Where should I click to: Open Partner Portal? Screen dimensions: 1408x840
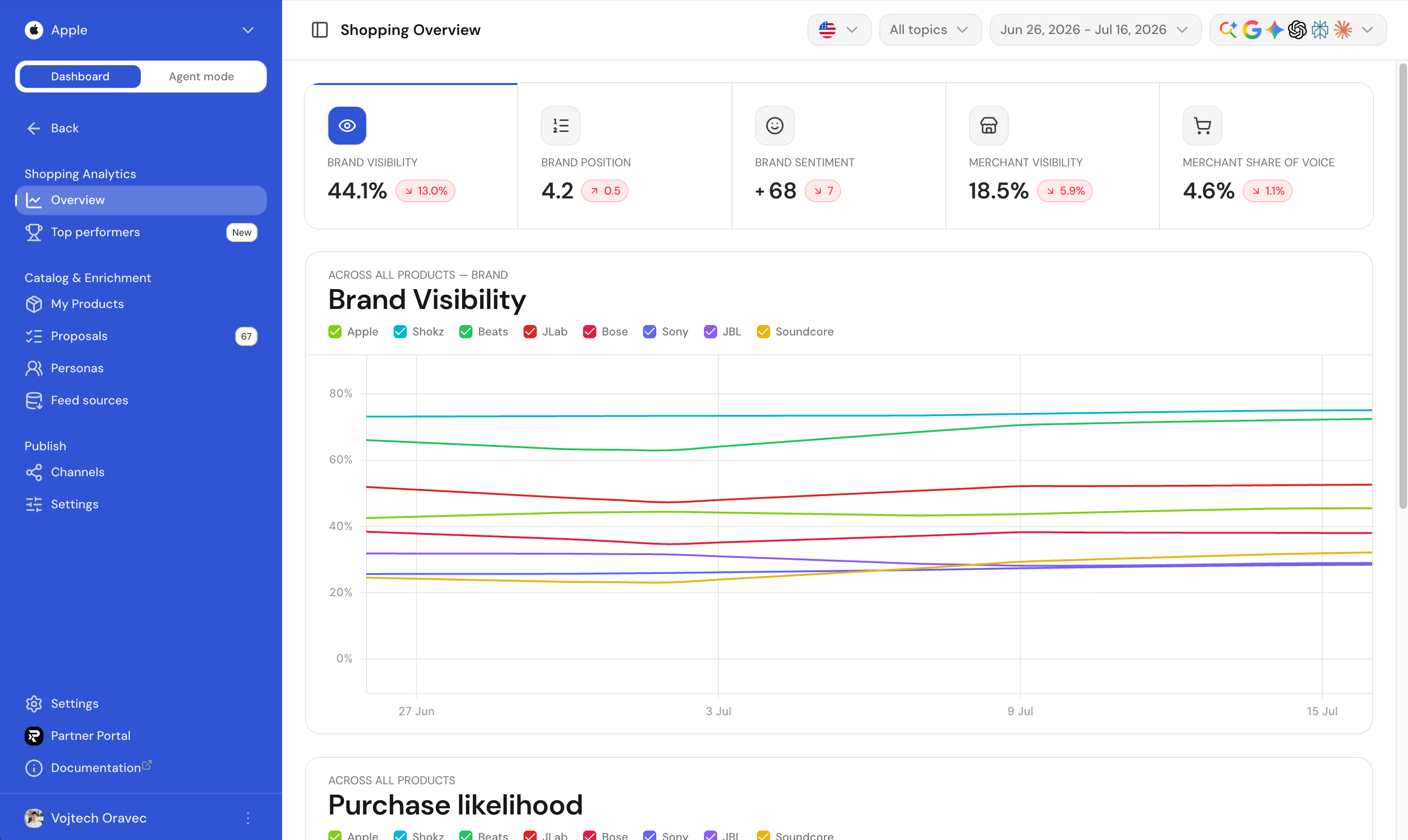[x=141, y=736]
